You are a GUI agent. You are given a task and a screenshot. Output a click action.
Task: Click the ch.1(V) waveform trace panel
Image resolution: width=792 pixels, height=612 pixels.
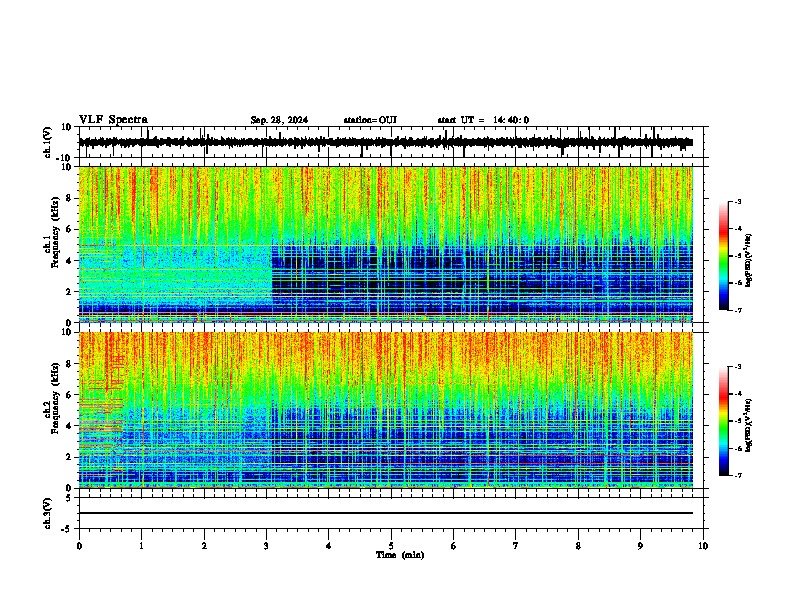point(391,142)
